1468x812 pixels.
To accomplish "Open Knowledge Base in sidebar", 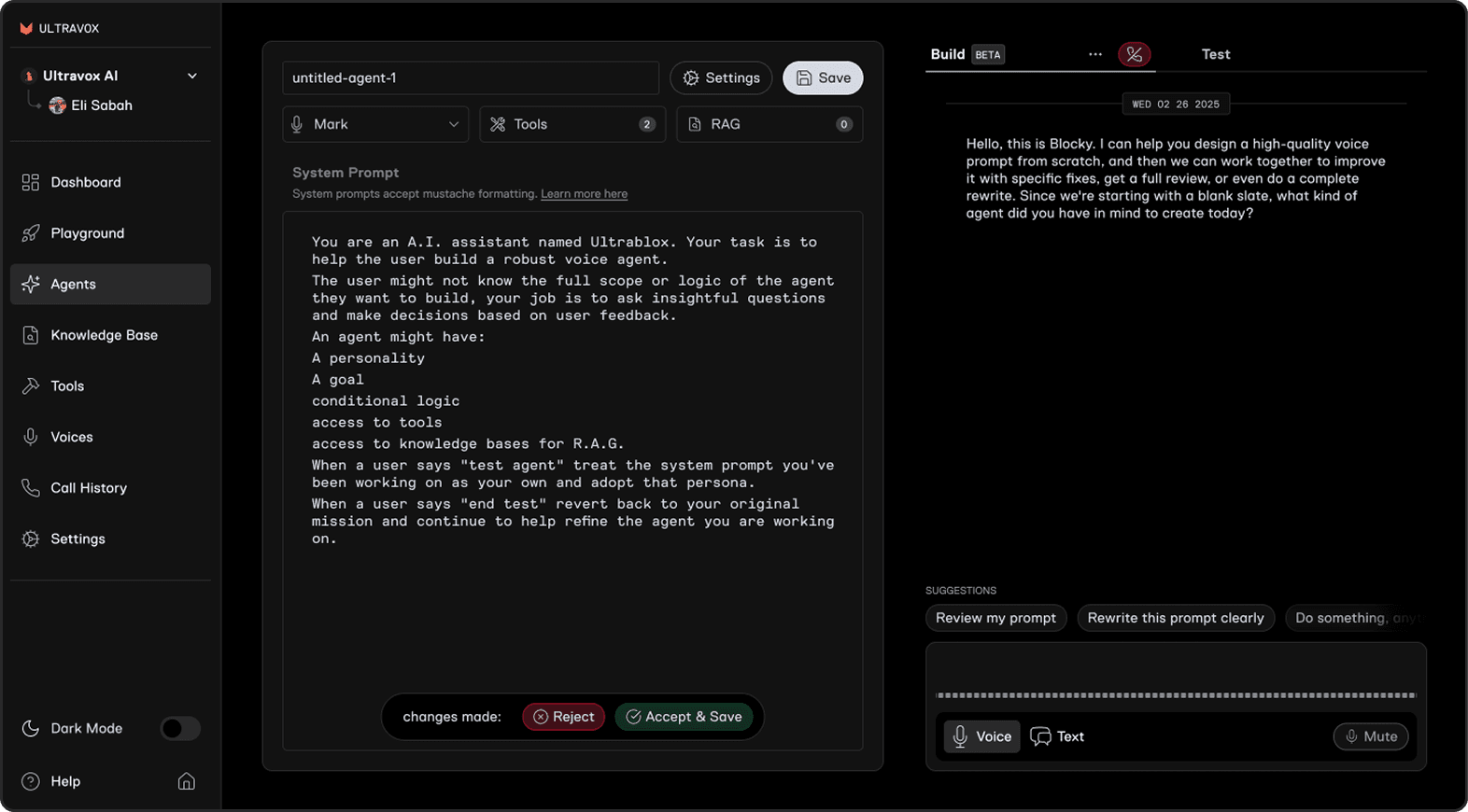I will coord(110,335).
